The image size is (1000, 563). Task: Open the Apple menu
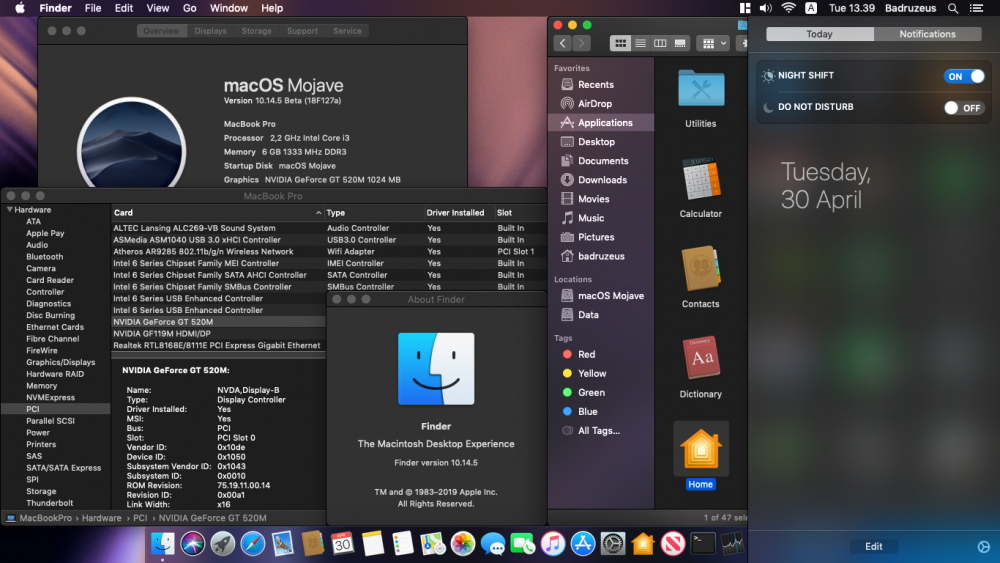click(20, 8)
